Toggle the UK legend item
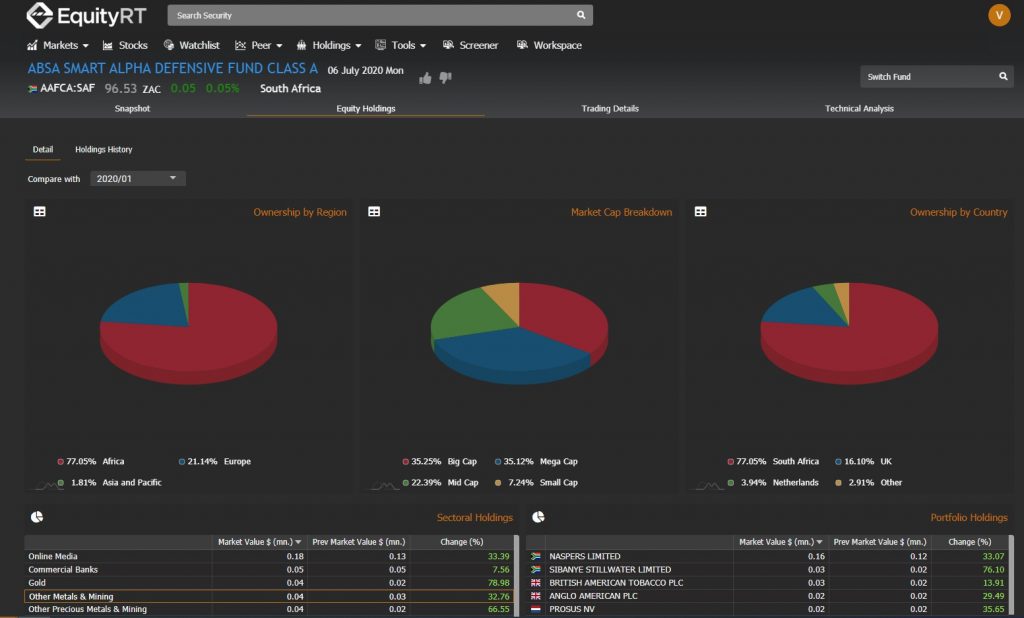This screenshot has width=1024, height=618. pyautogui.click(x=863, y=461)
